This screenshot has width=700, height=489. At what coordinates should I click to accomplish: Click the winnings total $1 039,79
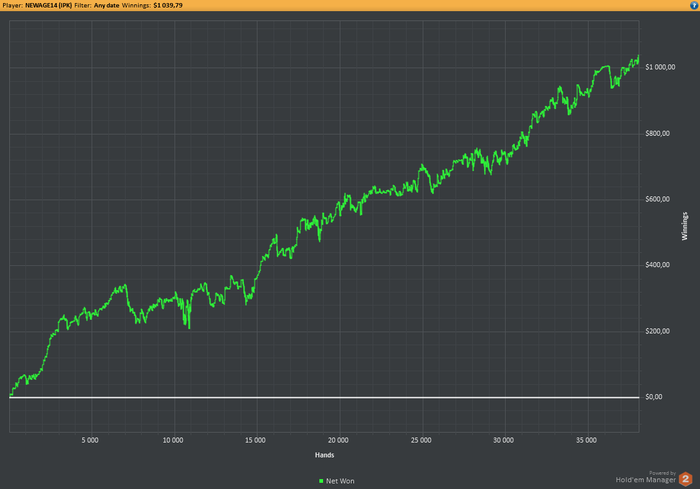coord(168,5)
